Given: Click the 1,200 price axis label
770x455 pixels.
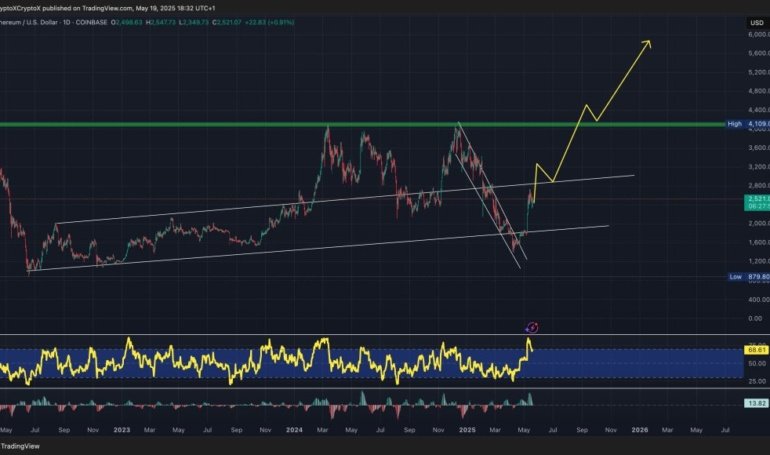Looking at the screenshot, I should pos(759,261).
